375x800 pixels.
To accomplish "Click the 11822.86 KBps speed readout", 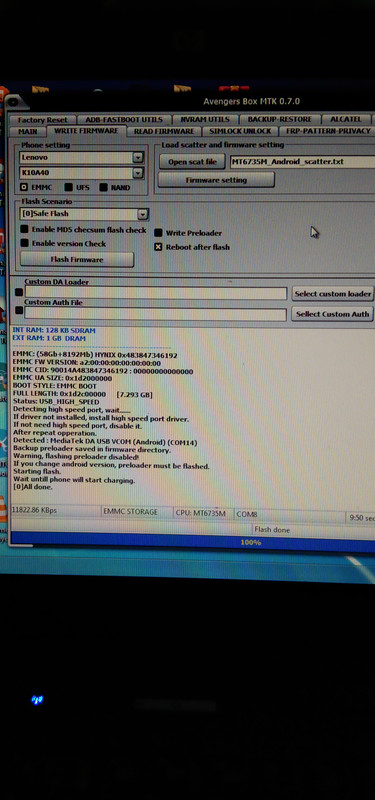I will (34, 510).
